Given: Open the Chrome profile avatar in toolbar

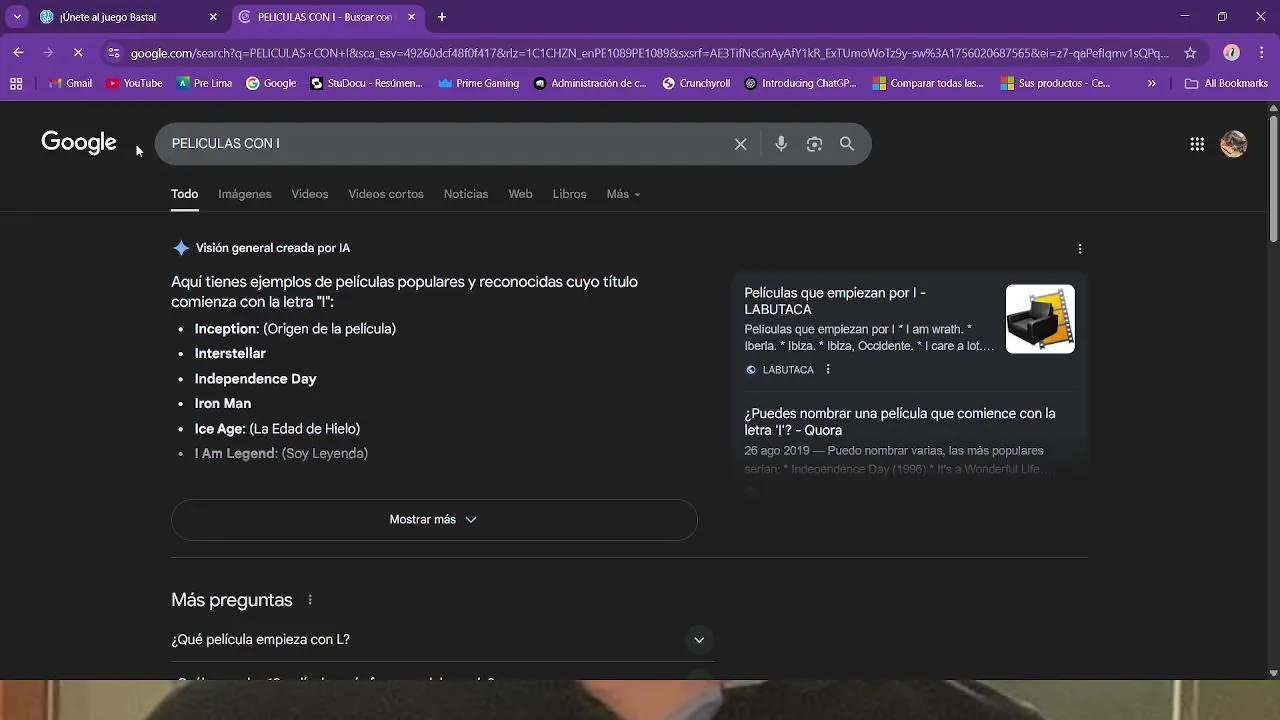Looking at the screenshot, I should (x=1232, y=52).
